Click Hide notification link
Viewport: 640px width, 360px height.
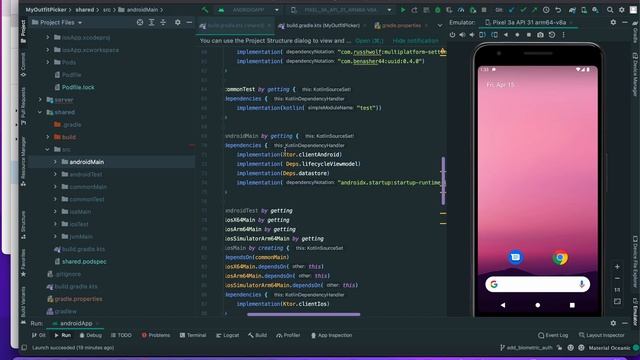[x=416, y=41]
